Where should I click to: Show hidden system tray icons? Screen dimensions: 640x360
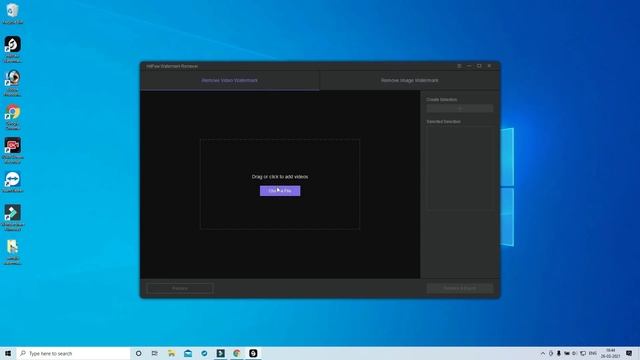[543, 353]
